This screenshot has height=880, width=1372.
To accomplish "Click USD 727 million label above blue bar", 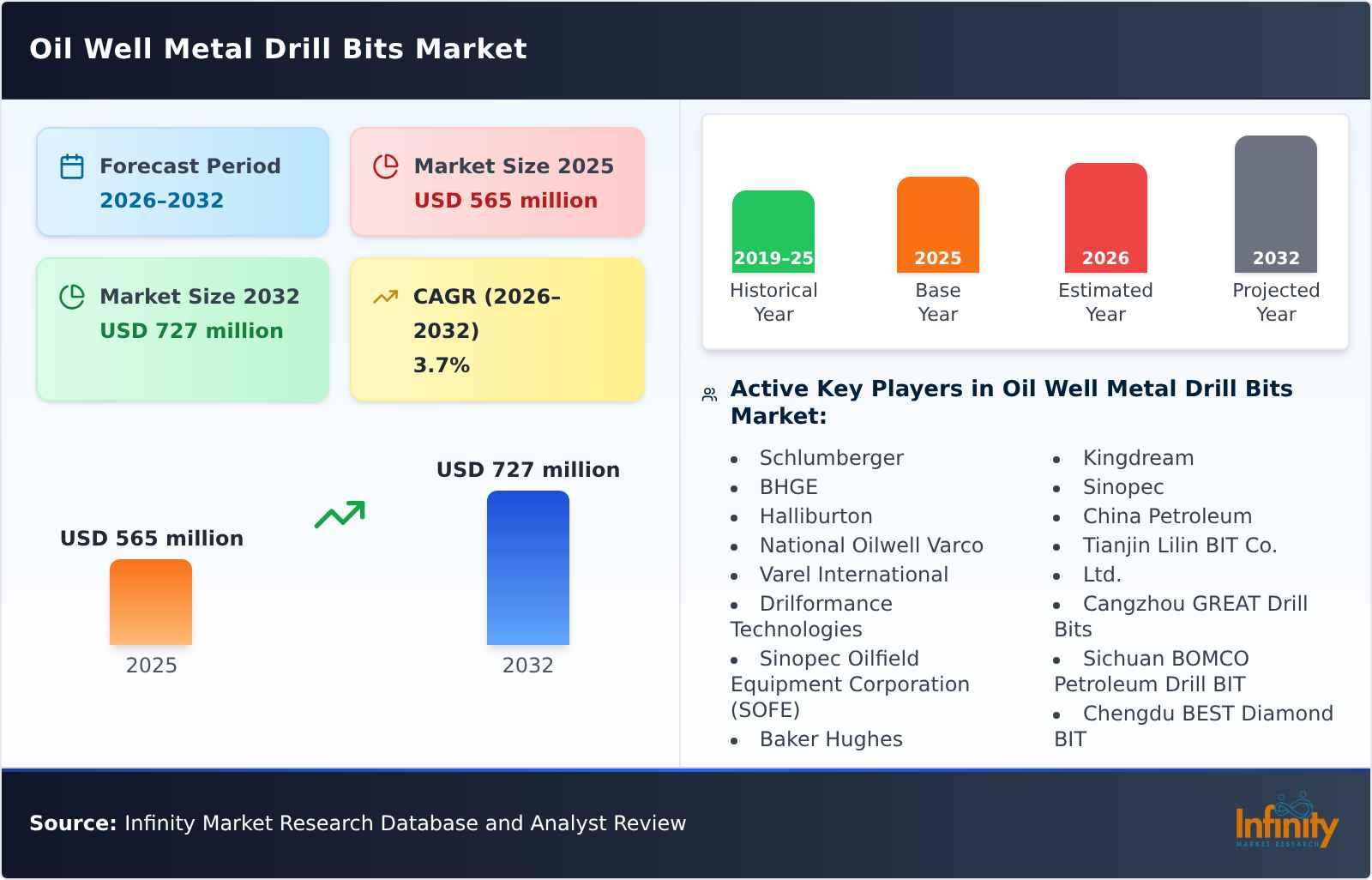I will (528, 470).
